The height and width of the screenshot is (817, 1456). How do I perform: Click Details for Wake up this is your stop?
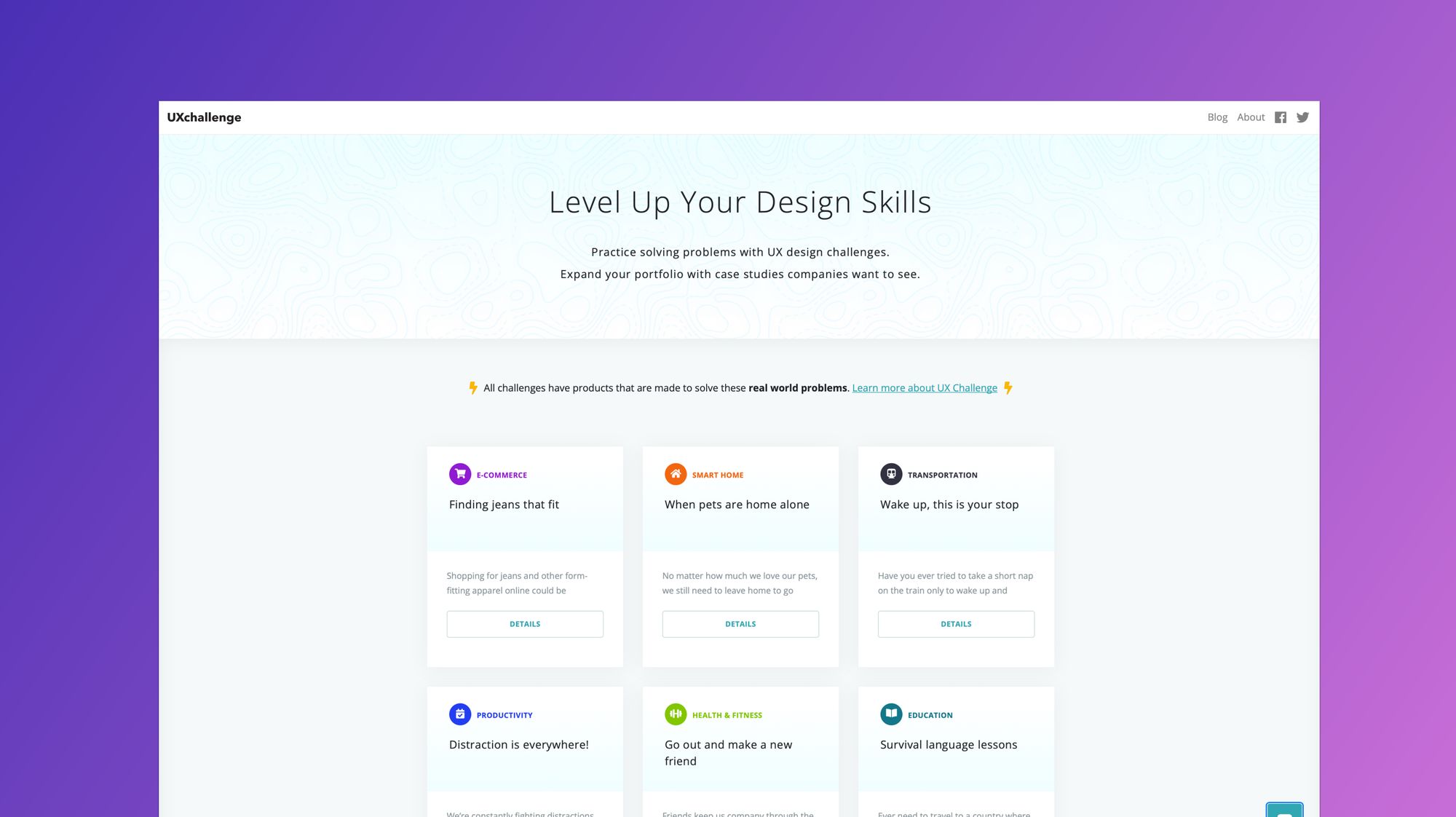pos(955,623)
